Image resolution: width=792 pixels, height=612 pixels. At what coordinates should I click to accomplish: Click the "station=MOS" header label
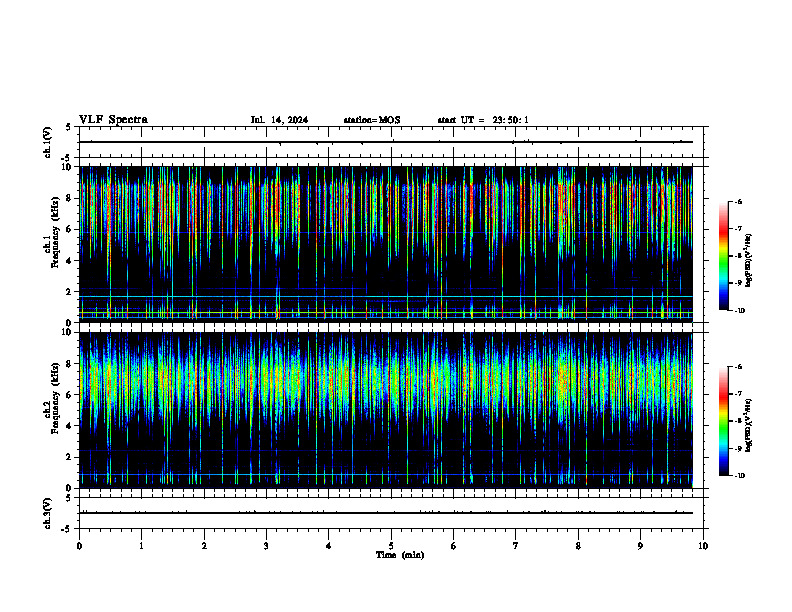tap(372, 120)
